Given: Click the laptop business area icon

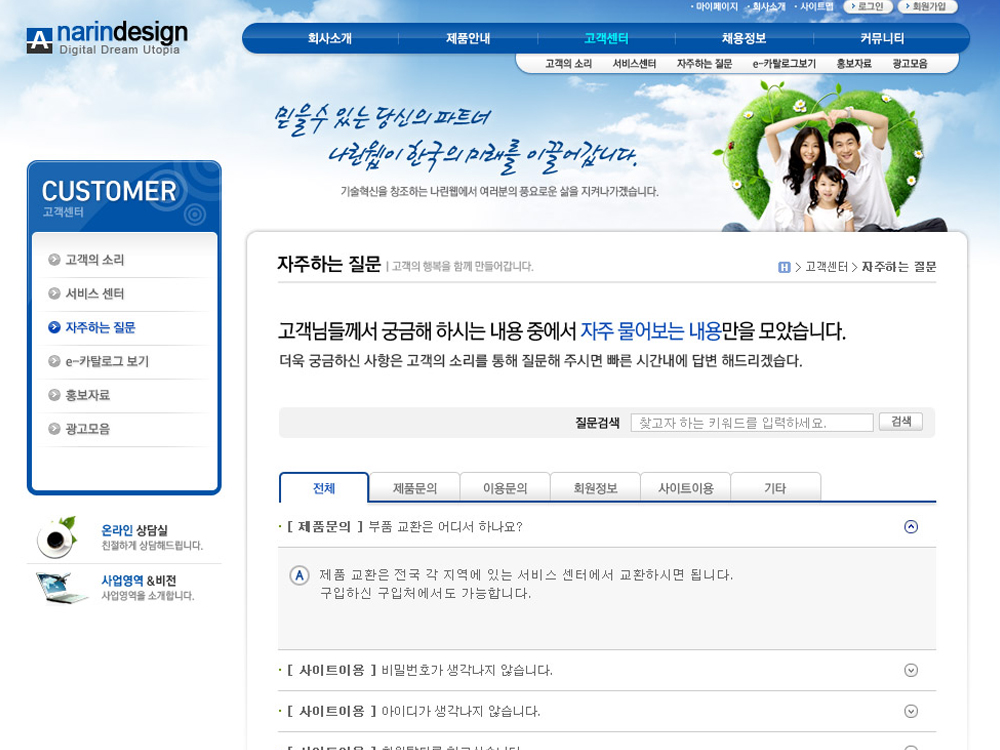Looking at the screenshot, I should (60, 587).
